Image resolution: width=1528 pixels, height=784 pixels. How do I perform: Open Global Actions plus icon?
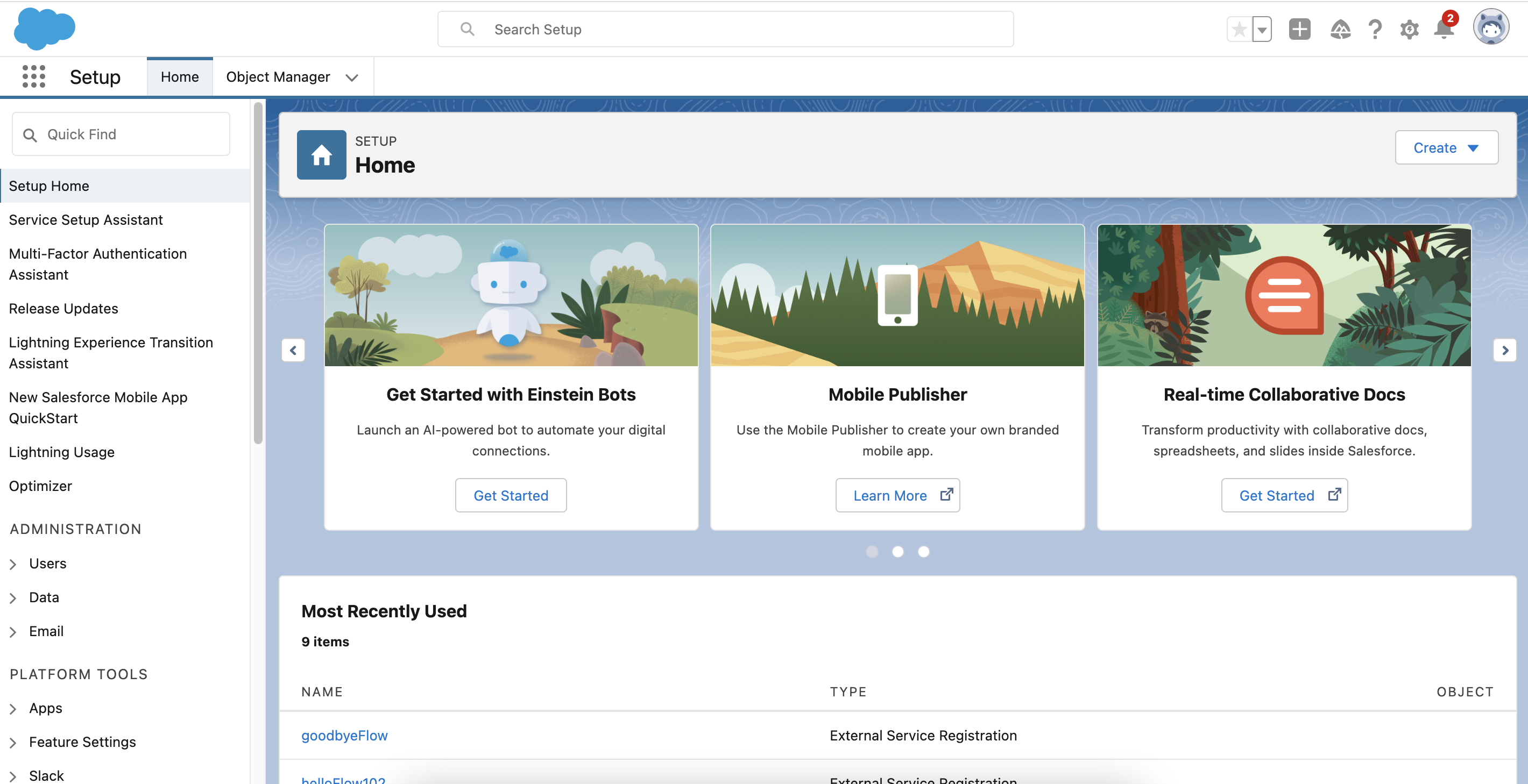(x=1299, y=29)
